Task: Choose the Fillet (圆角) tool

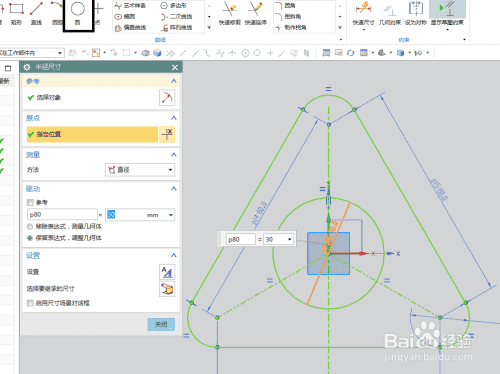Action: click(285, 6)
